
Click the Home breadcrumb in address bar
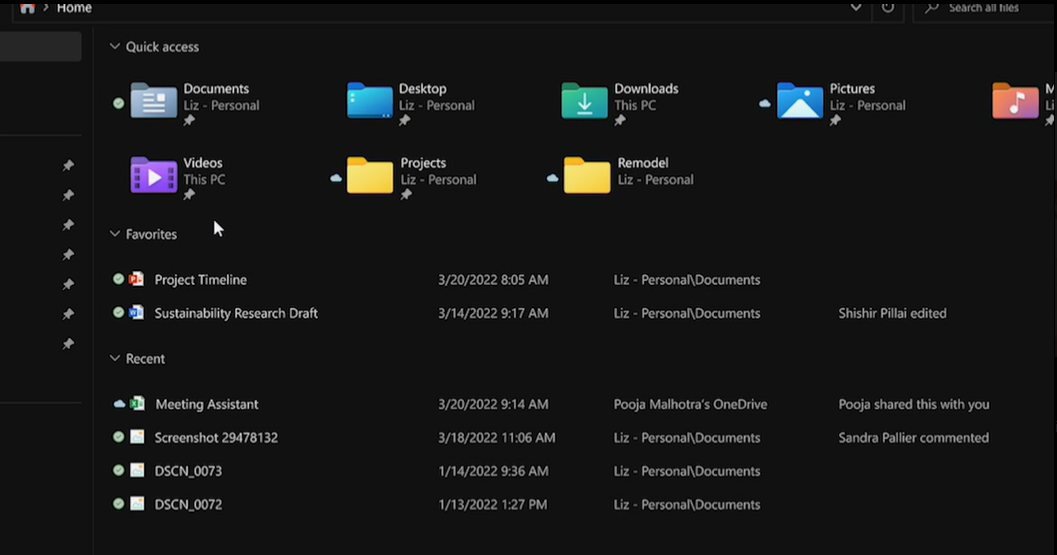(x=74, y=8)
